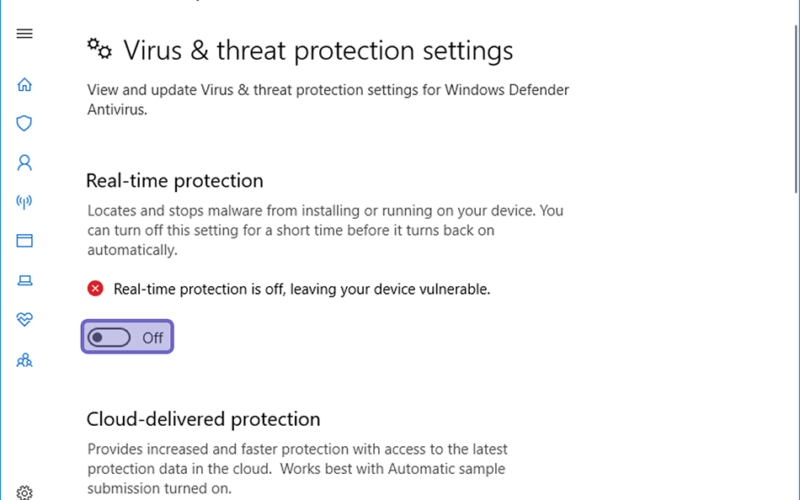Select the Real-time protection heading

pos(174,181)
